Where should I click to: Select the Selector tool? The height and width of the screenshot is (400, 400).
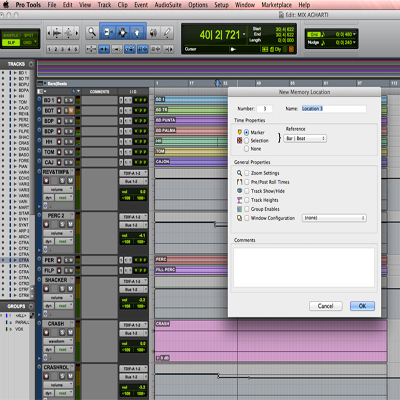coord(122,32)
